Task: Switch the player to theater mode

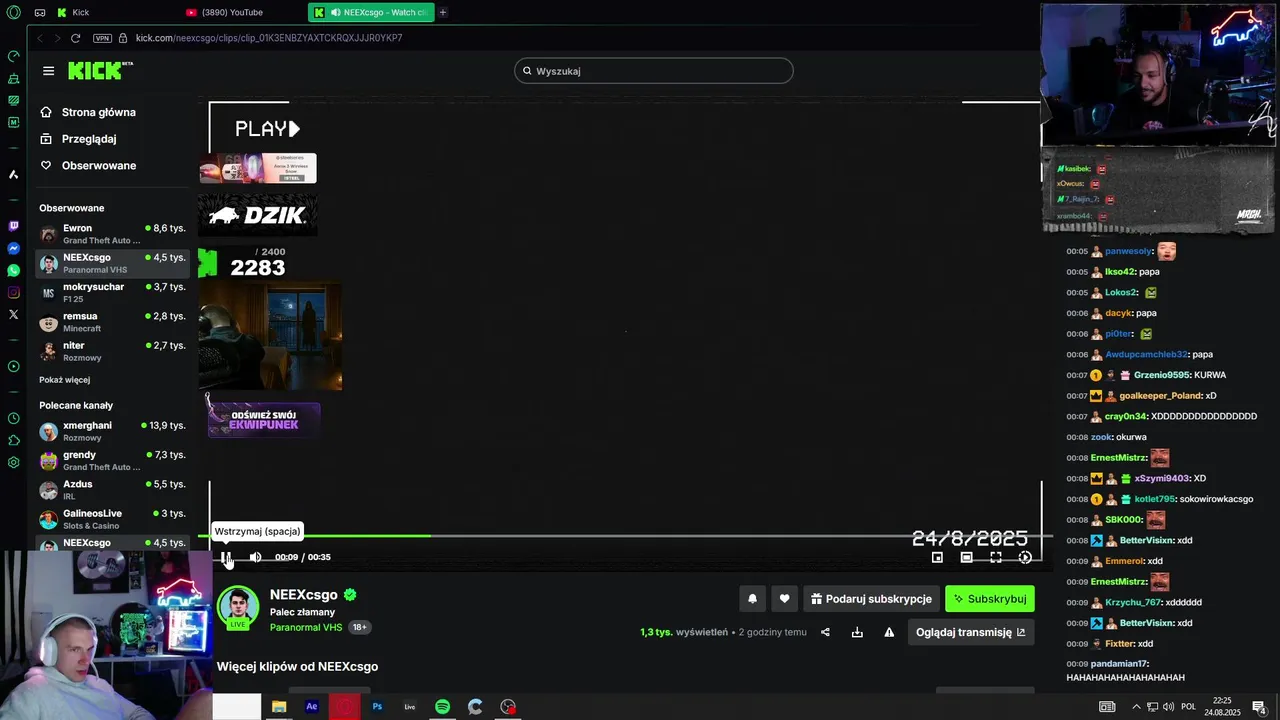Action: [966, 557]
